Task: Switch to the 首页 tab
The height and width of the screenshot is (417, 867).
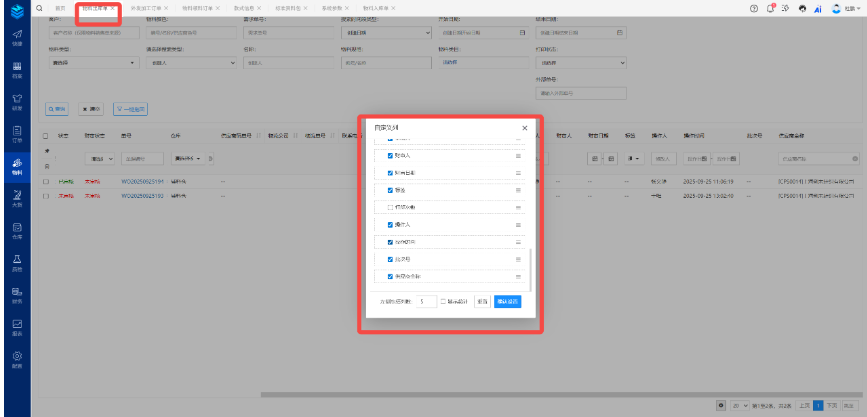Action: pos(60,8)
